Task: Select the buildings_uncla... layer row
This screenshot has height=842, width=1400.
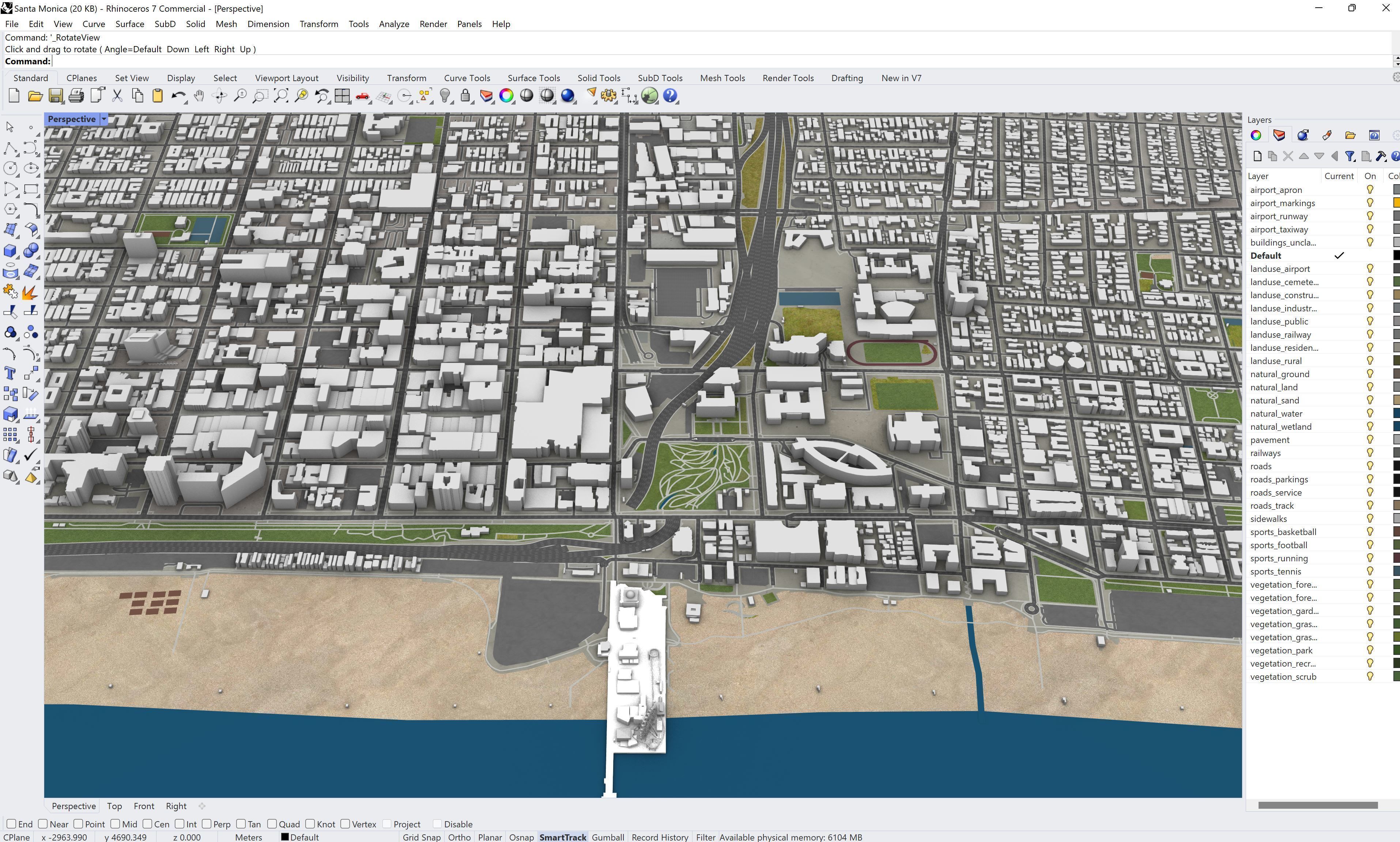Action: pos(1323,242)
